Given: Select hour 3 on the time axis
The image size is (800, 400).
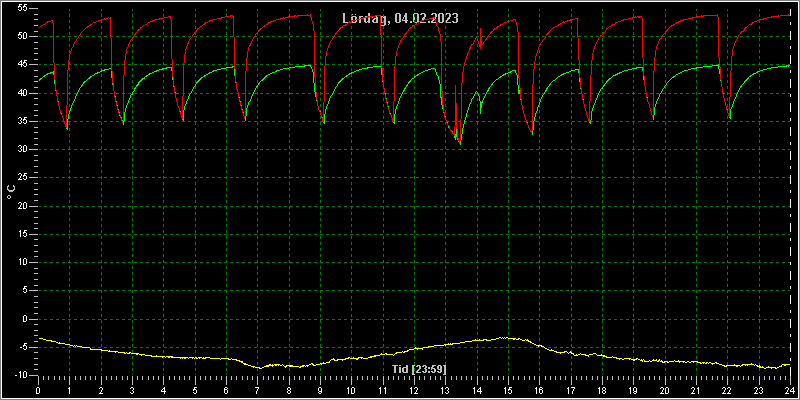Looking at the screenshot, I should click(x=132, y=390).
